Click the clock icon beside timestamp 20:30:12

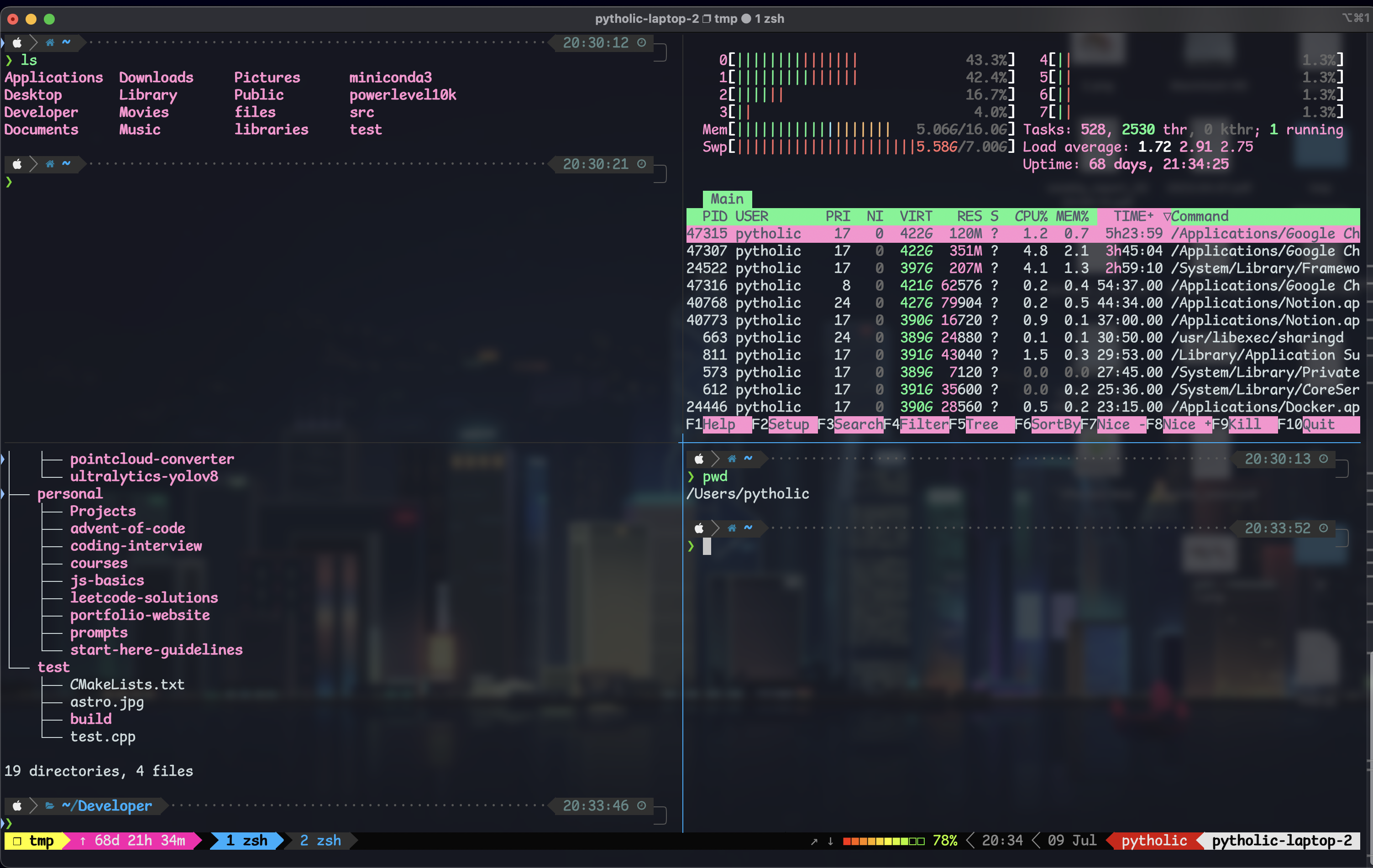pyautogui.click(x=641, y=43)
